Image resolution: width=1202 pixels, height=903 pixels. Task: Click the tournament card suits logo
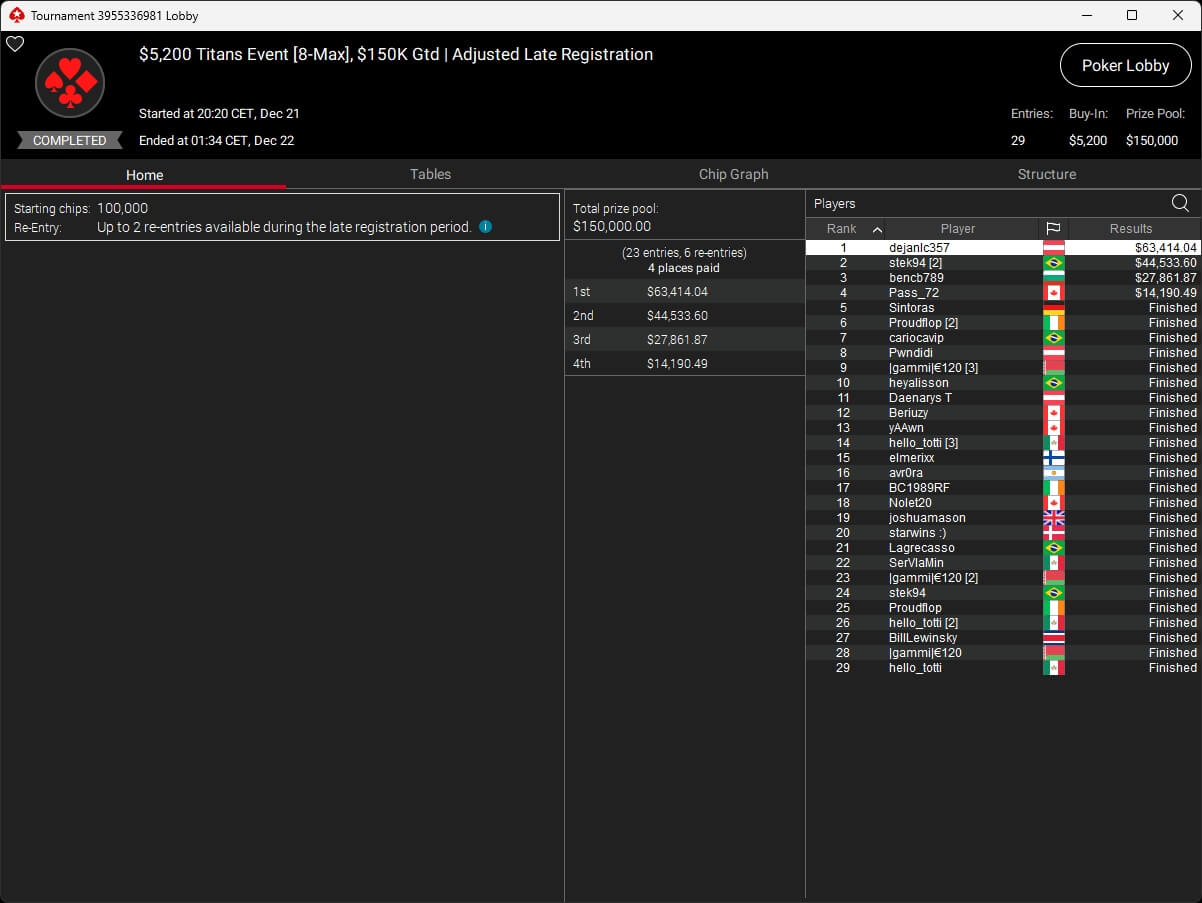point(70,84)
